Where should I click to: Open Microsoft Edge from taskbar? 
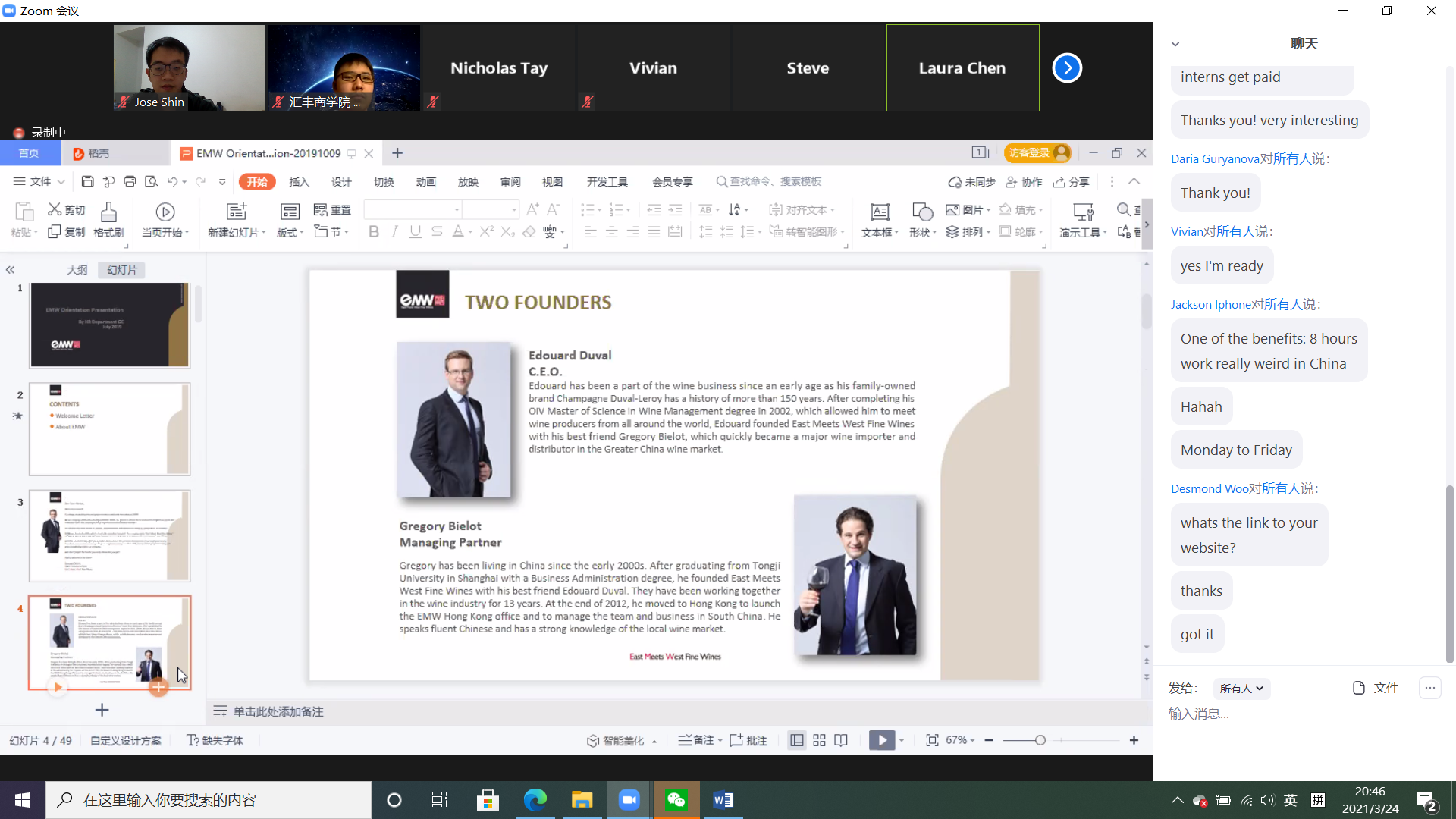point(535,800)
